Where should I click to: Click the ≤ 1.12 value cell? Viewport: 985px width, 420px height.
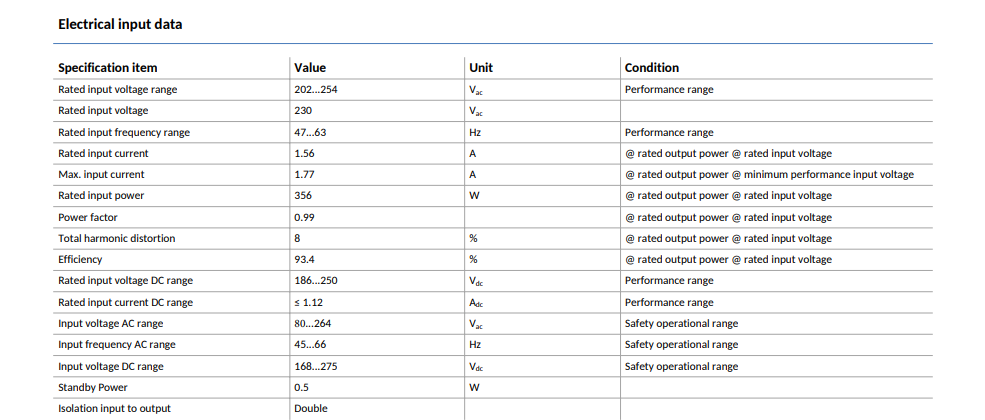pos(308,303)
